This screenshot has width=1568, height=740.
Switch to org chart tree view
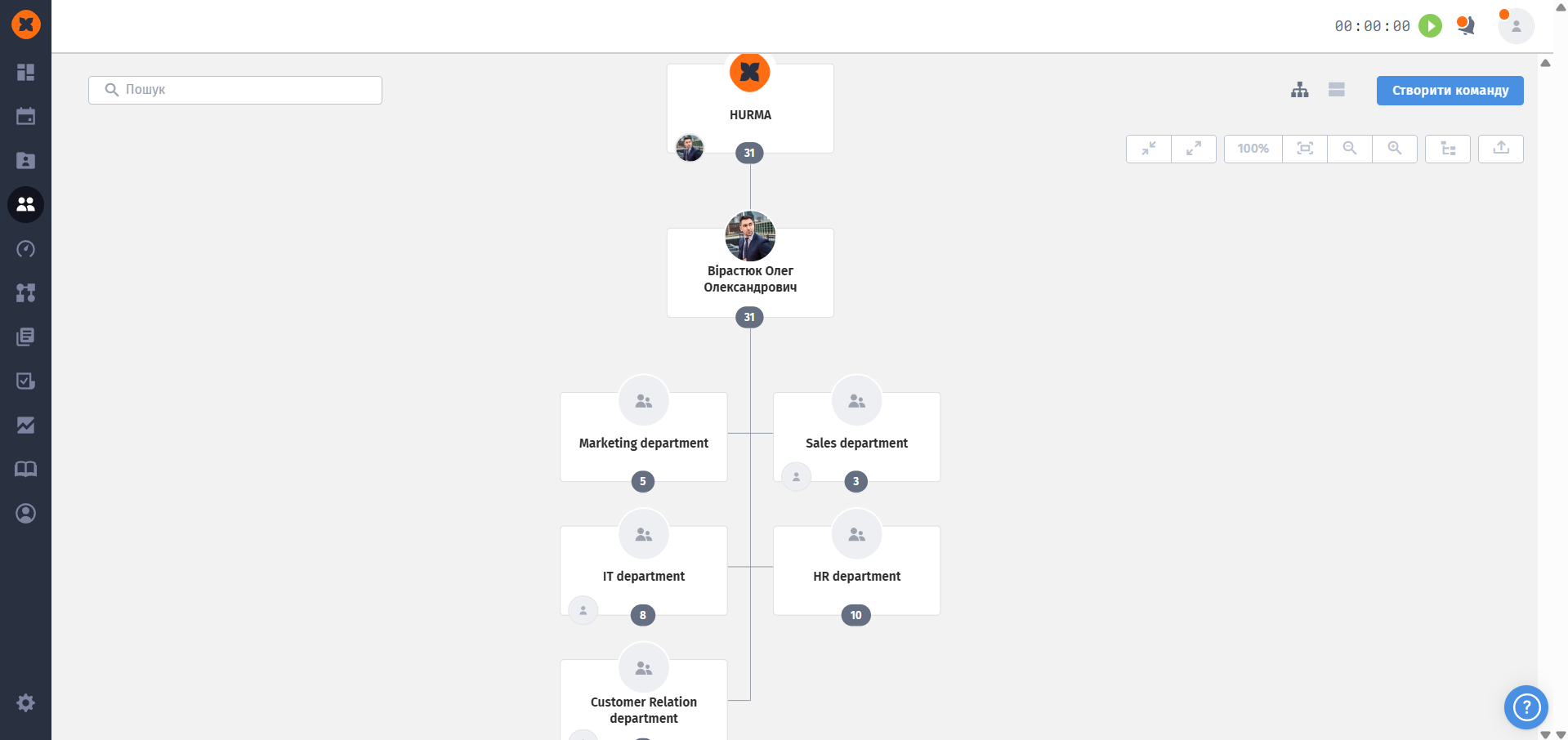click(1300, 90)
